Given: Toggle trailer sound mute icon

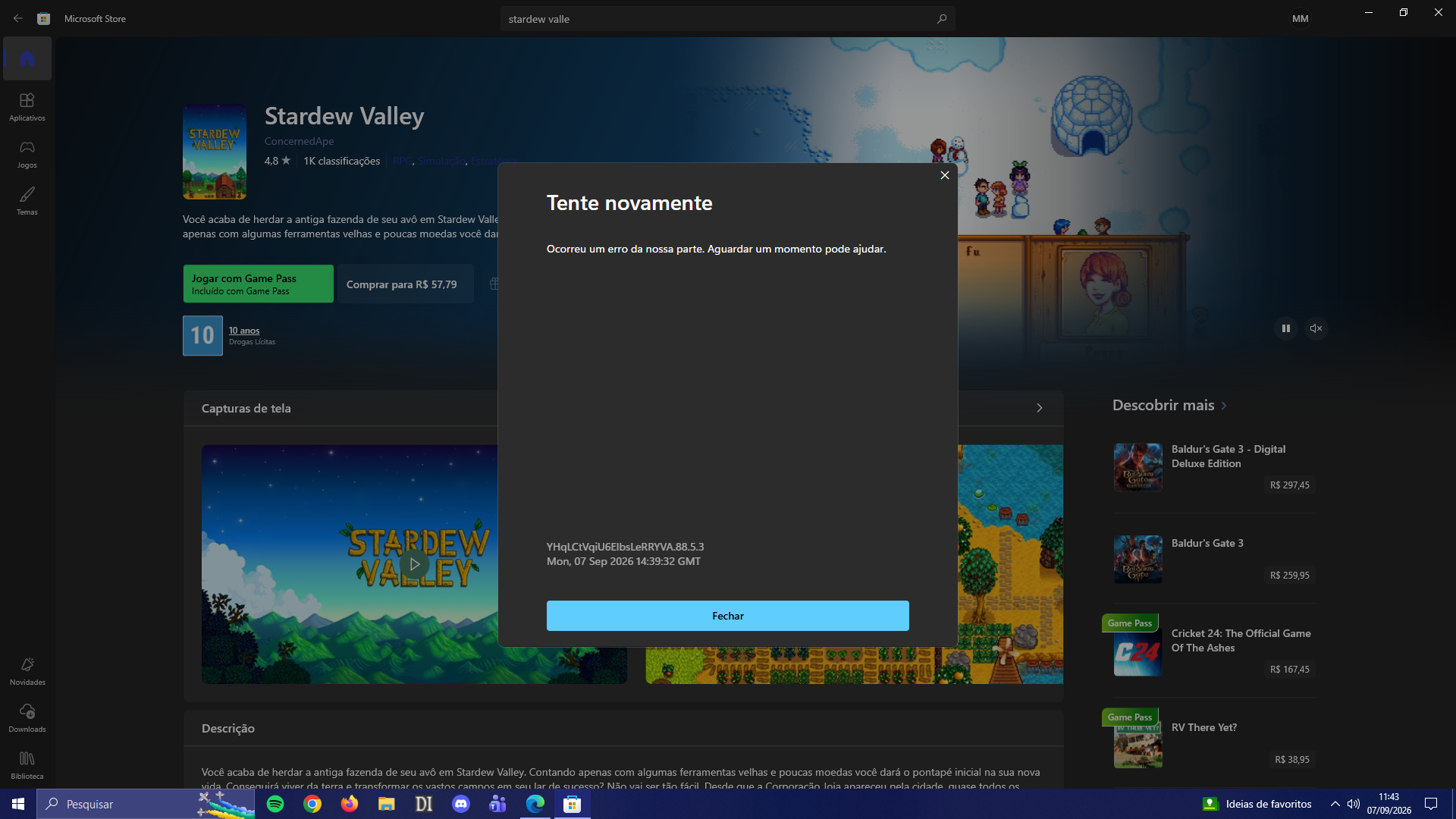Looking at the screenshot, I should pos(1316,328).
